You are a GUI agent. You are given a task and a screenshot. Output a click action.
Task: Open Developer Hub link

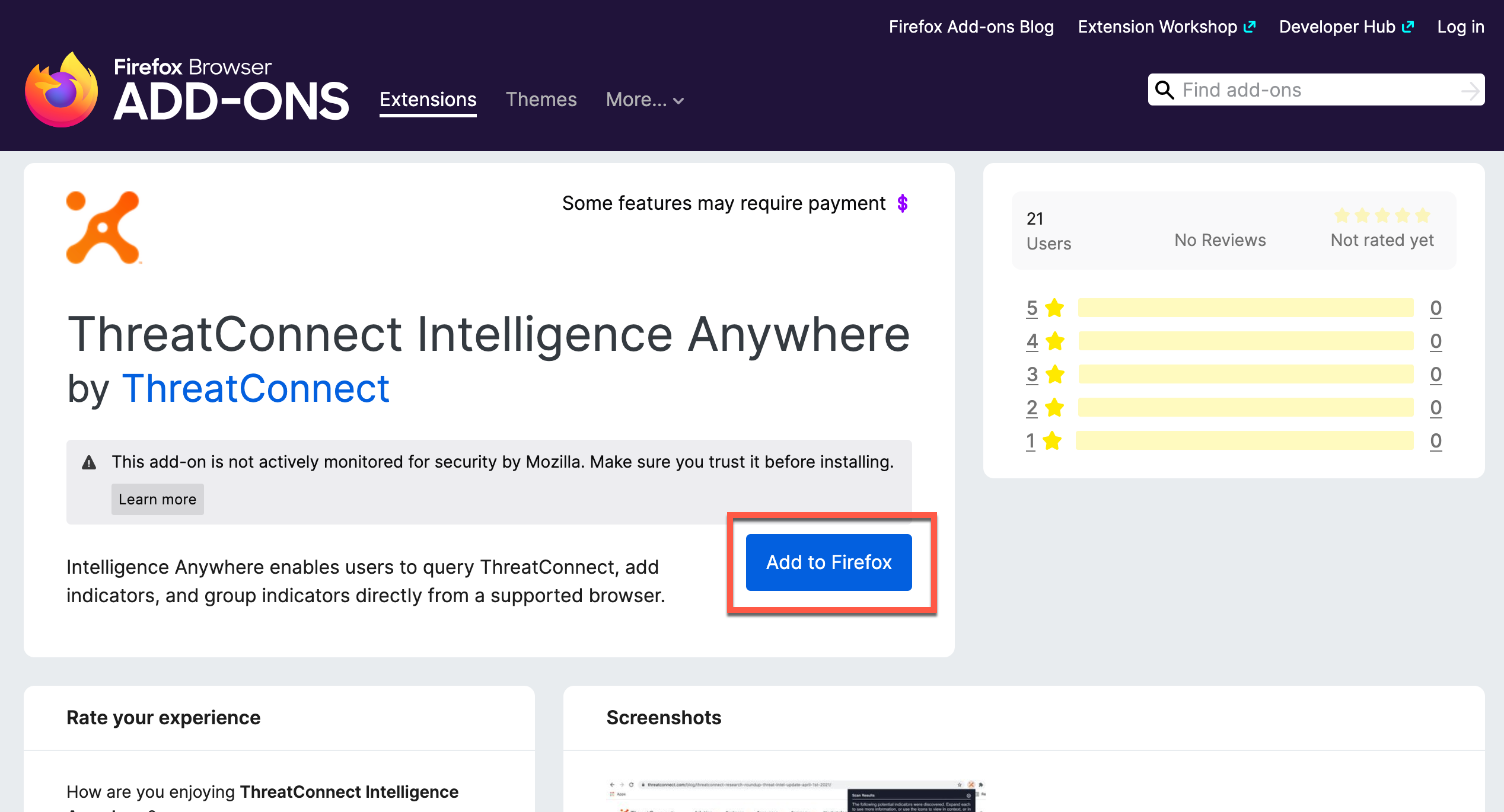point(1346,27)
